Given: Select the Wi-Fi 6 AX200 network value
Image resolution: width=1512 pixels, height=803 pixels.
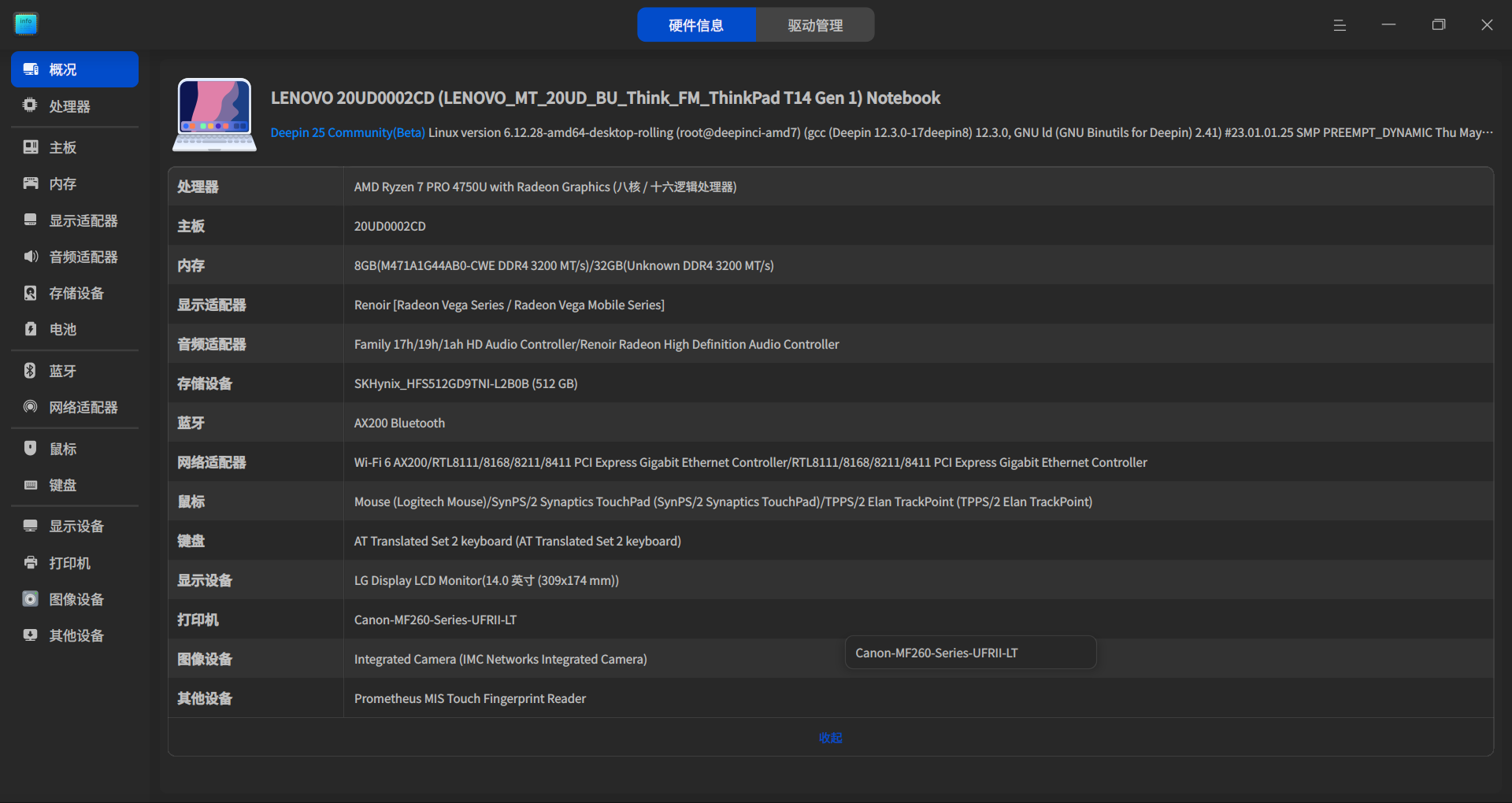Looking at the screenshot, I should tap(750, 462).
